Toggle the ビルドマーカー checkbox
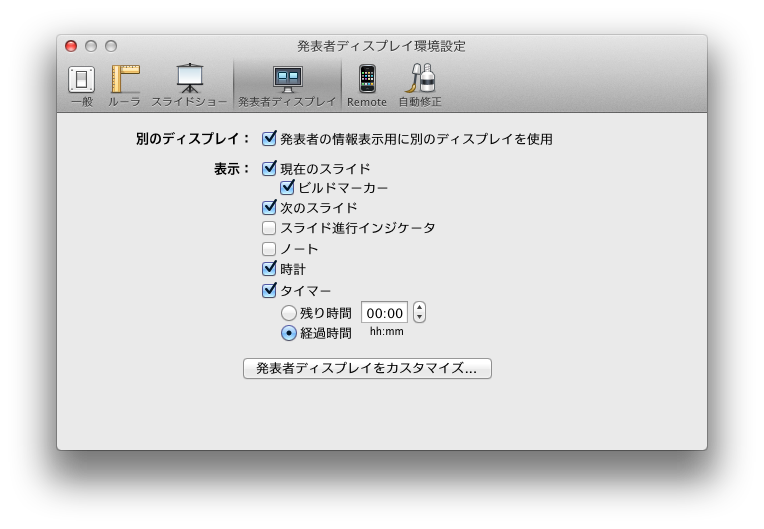The height and width of the screenshot is (529, 764). pyautogui.click(x=287, y=187)
